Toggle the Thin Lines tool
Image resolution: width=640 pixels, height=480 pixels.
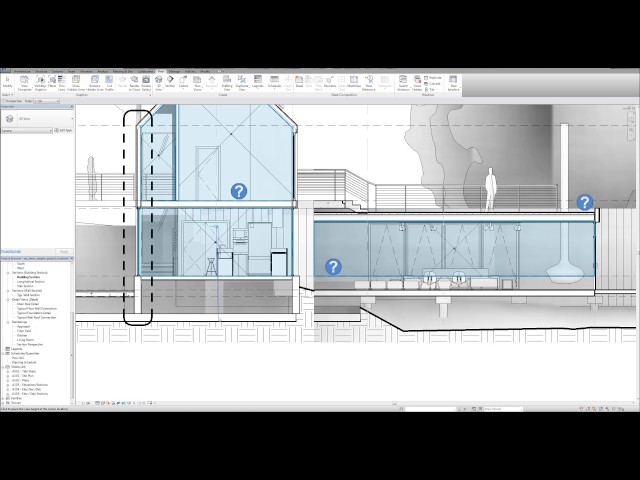[x=62, y=83]
